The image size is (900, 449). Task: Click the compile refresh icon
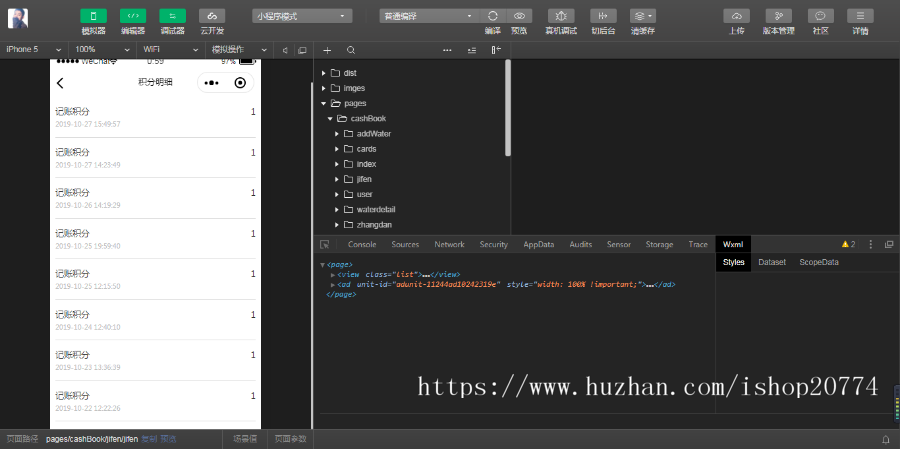click(x=492, y=16)
